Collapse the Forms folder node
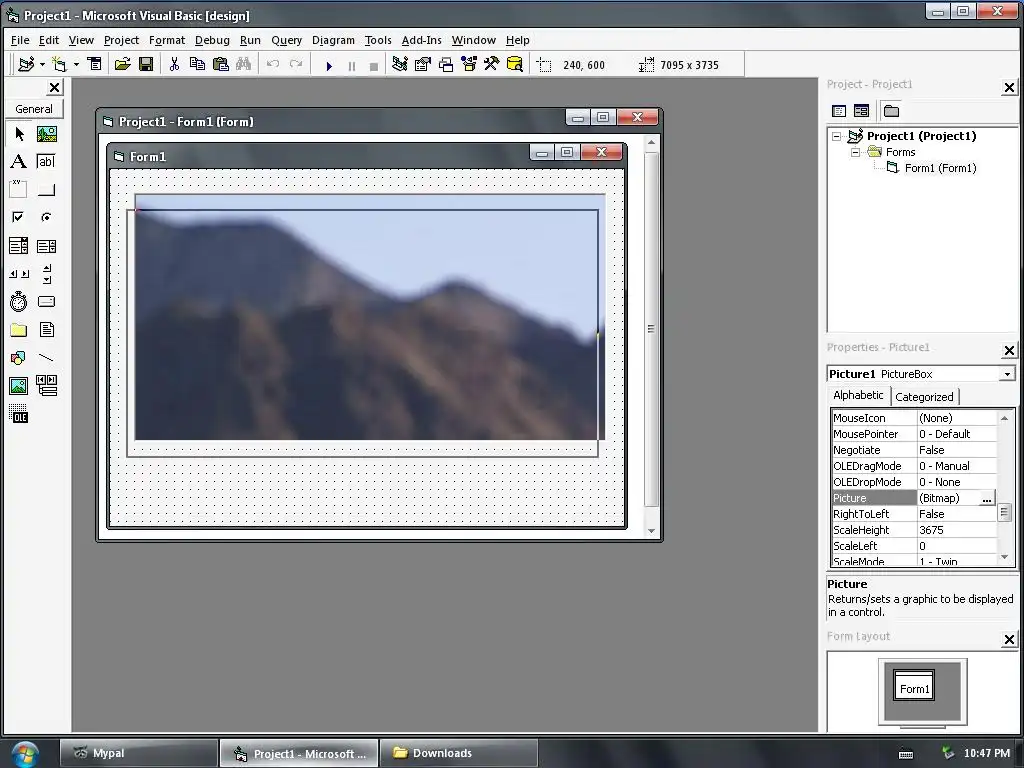 click(x=855, y=152)
